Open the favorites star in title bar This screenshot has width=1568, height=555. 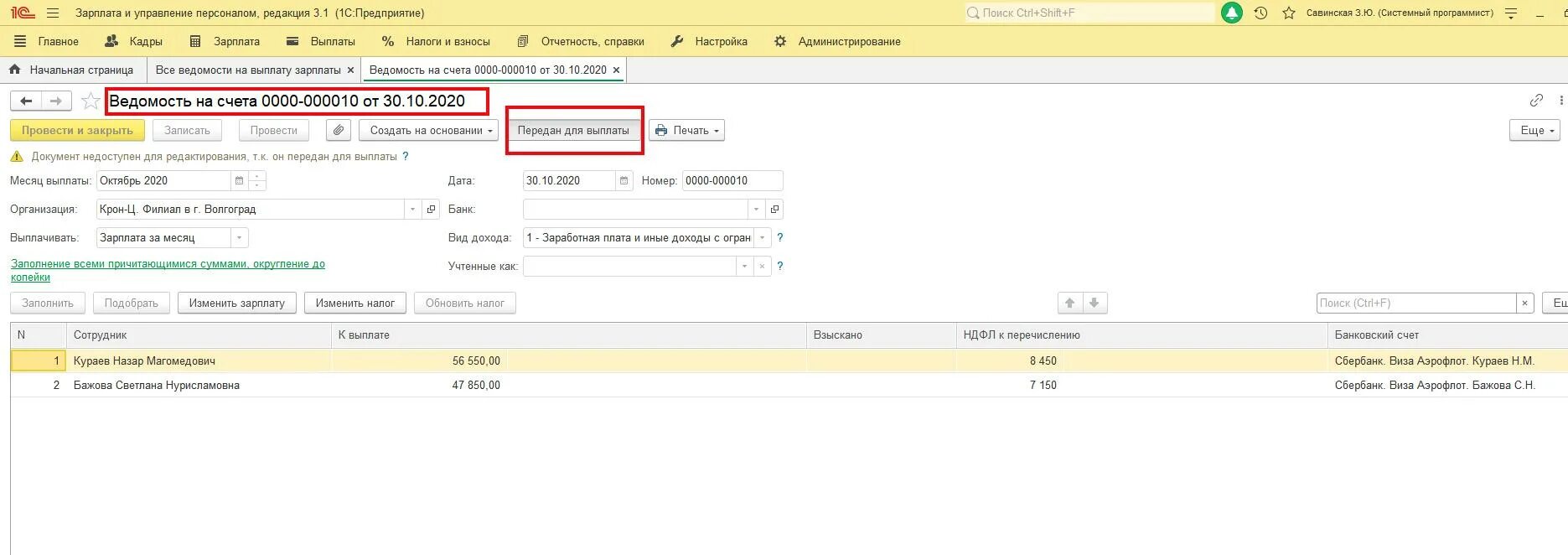click(x=1289, y=13)
